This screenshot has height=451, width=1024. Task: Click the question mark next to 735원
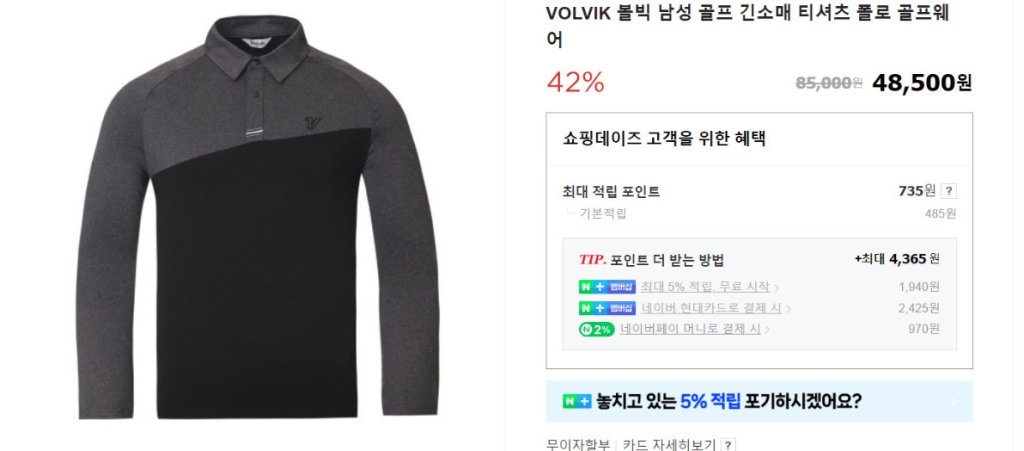pyautogui.click(x=949, y=191)
